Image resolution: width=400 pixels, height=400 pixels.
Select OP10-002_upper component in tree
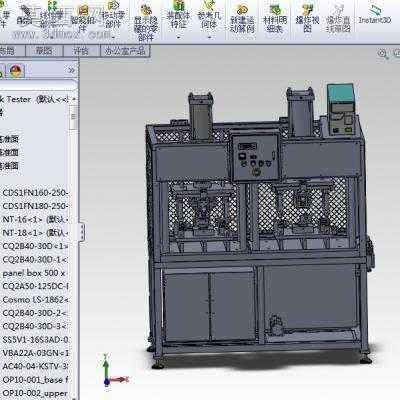[x=35, y=393]
